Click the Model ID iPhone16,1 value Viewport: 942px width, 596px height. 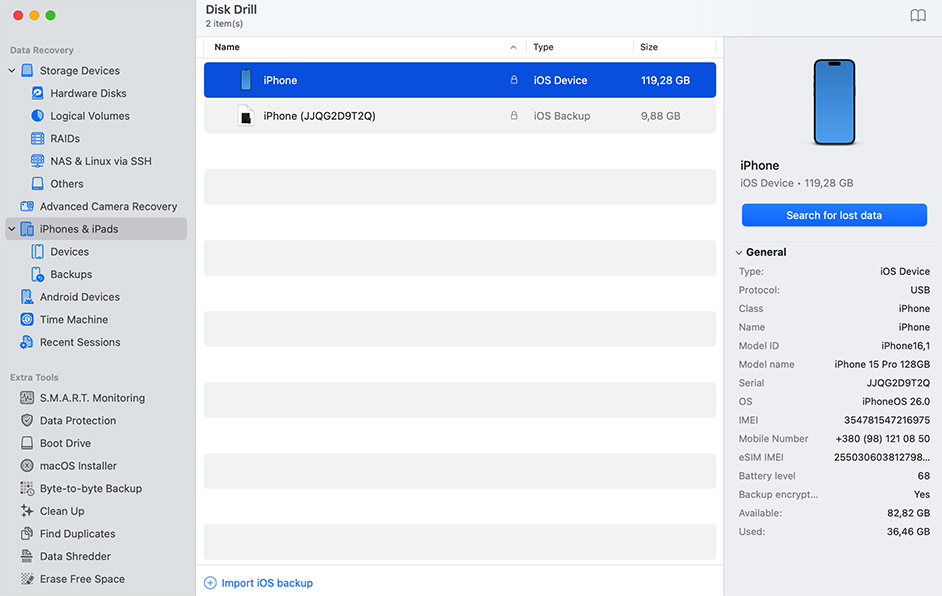[x=905, y=345]
